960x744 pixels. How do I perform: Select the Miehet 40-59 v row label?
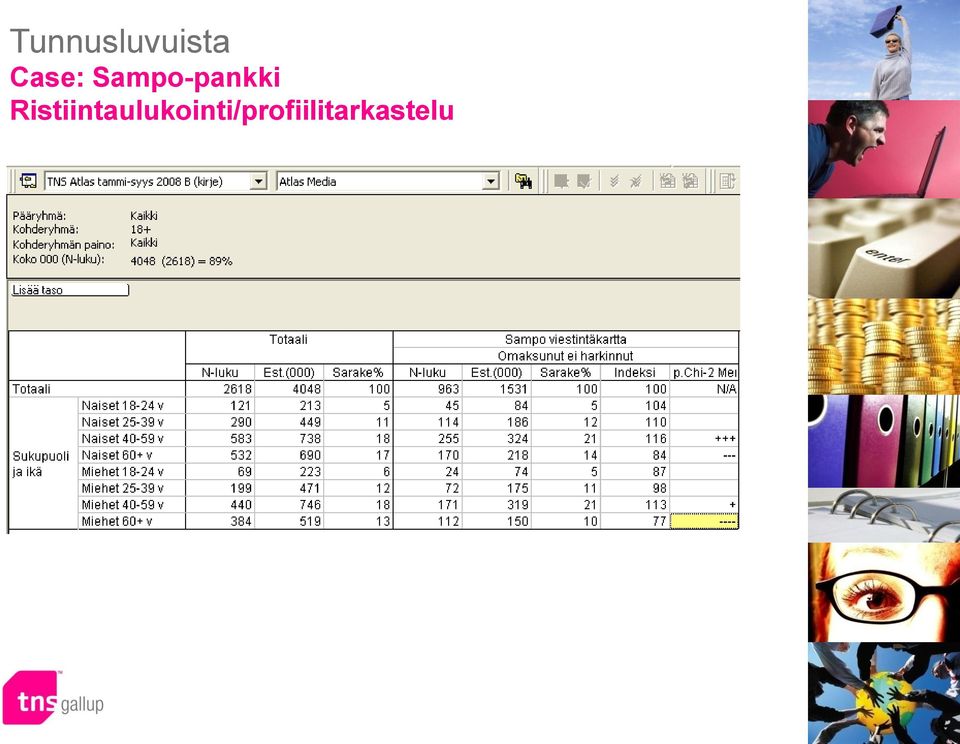[x=132, y=505]
